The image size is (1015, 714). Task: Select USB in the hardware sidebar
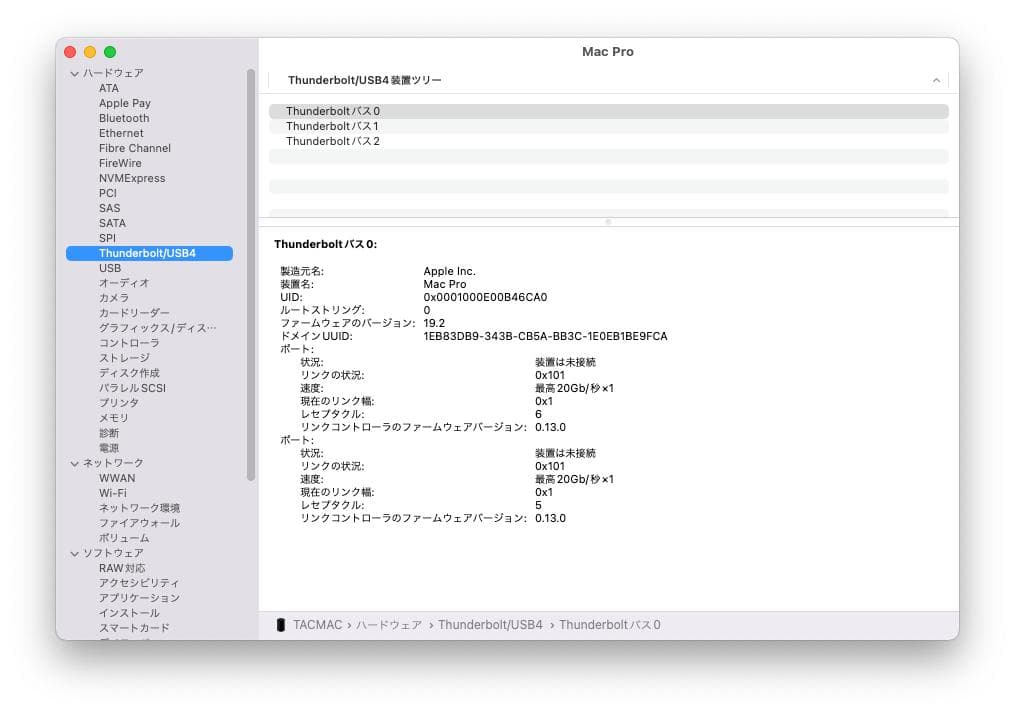(x=112, y=268)
